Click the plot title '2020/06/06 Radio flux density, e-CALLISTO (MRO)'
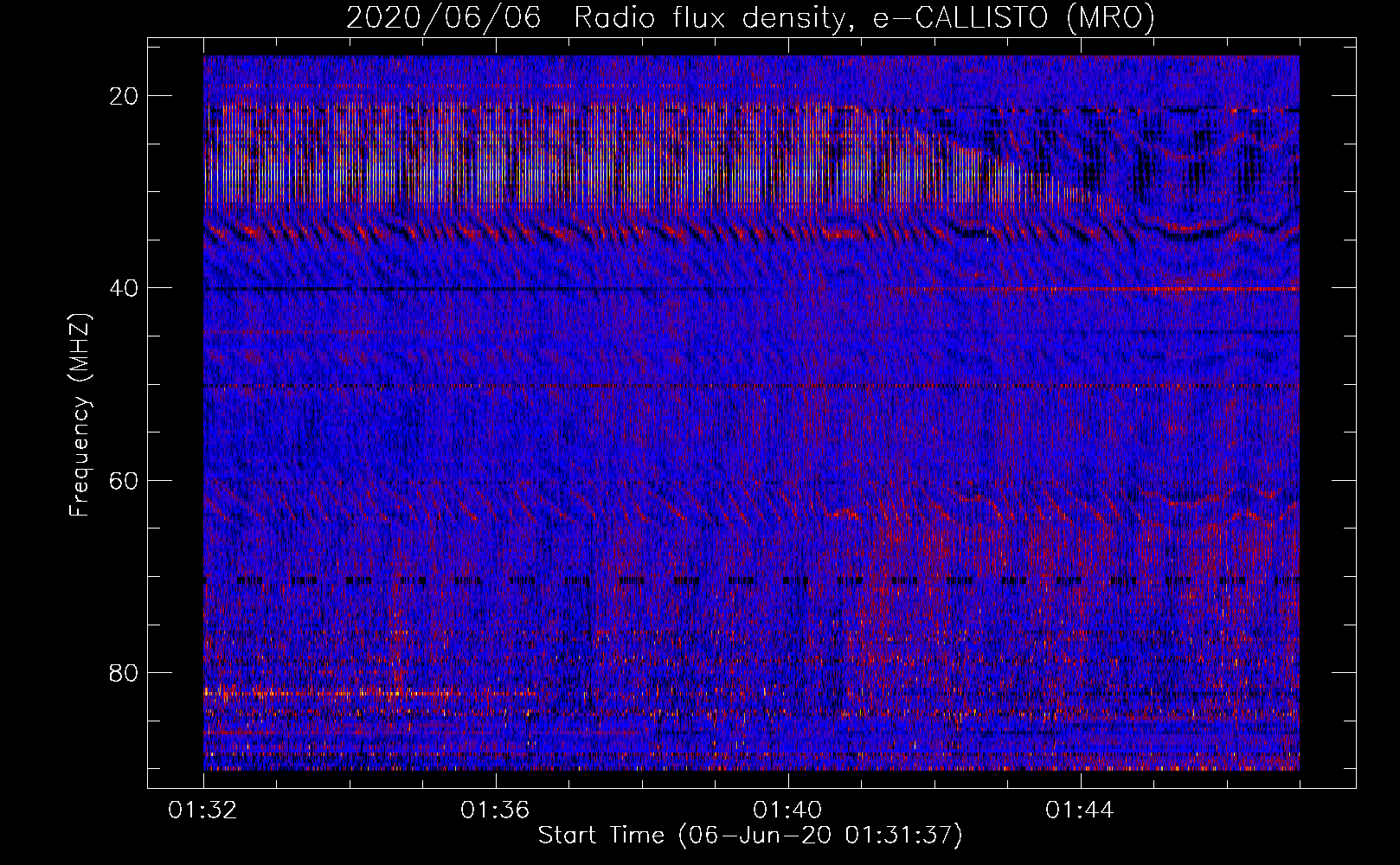 point(750,17)
